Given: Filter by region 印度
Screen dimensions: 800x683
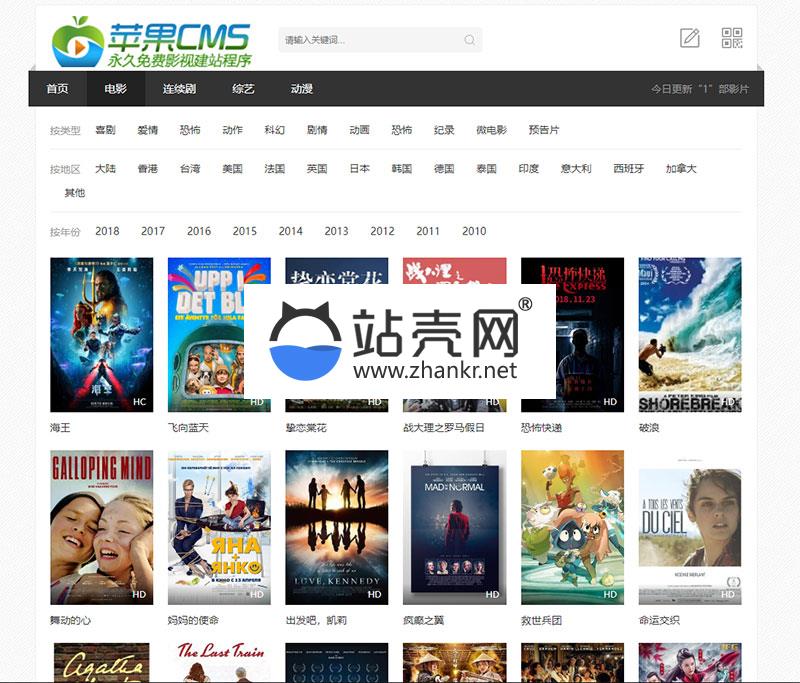Looking at the screenshot, I should tap(529, 169).
